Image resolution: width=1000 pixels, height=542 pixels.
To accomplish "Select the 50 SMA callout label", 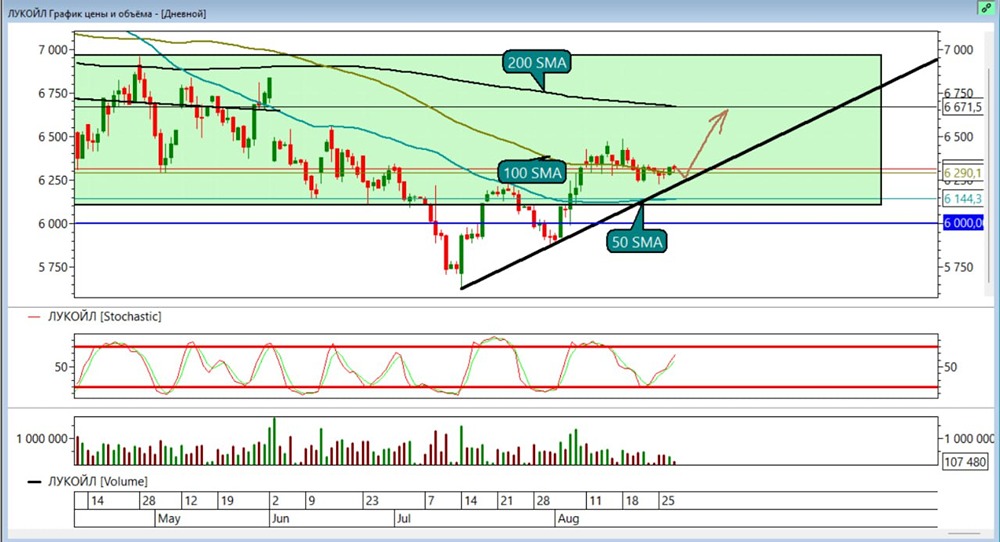I will [x=637, y=242].
